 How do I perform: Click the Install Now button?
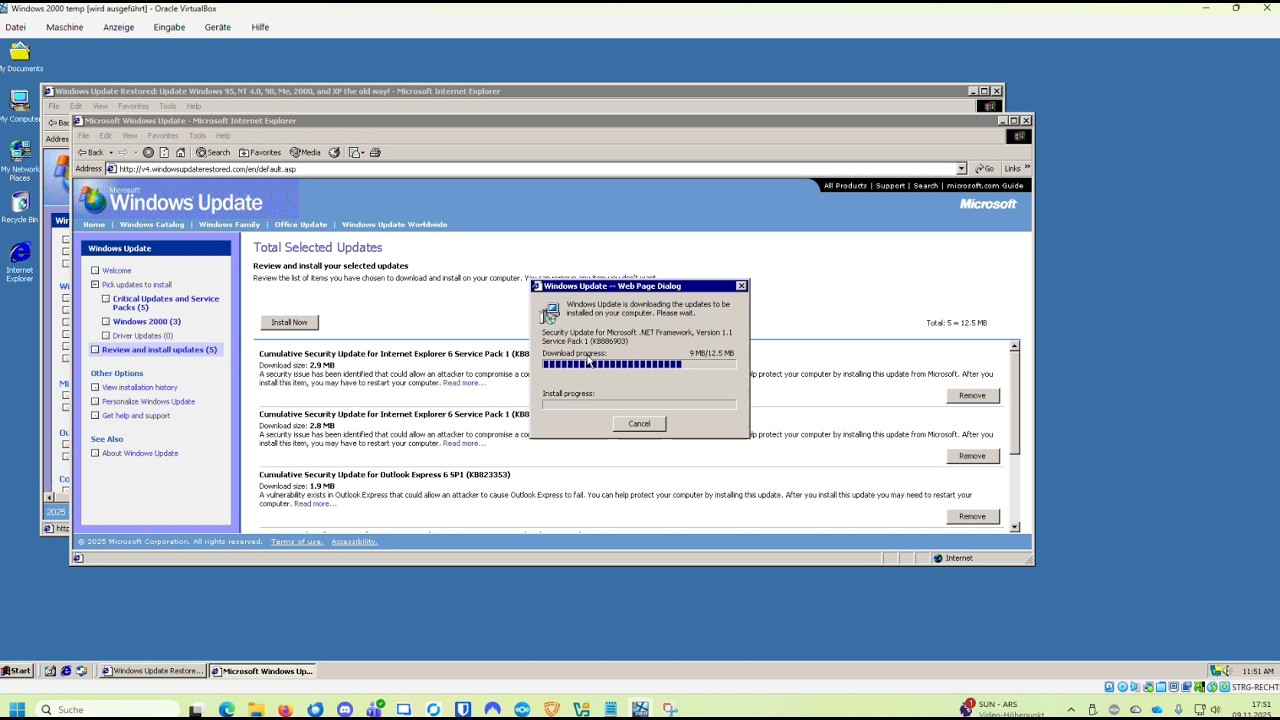[x=289, y=322]
